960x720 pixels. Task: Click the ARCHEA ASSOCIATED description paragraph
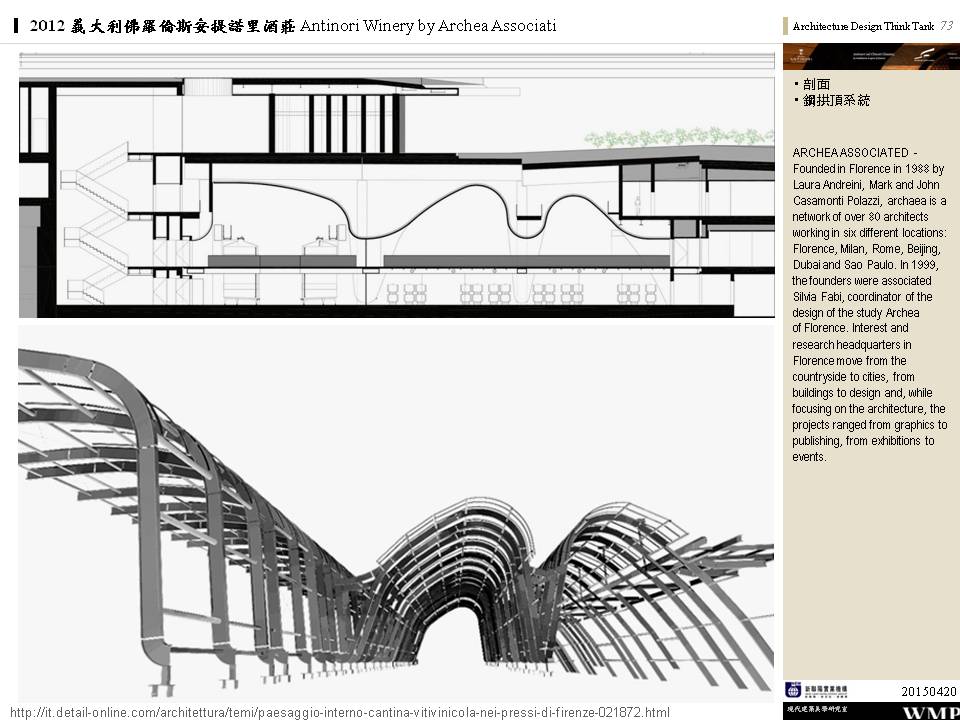pos(868,305)
